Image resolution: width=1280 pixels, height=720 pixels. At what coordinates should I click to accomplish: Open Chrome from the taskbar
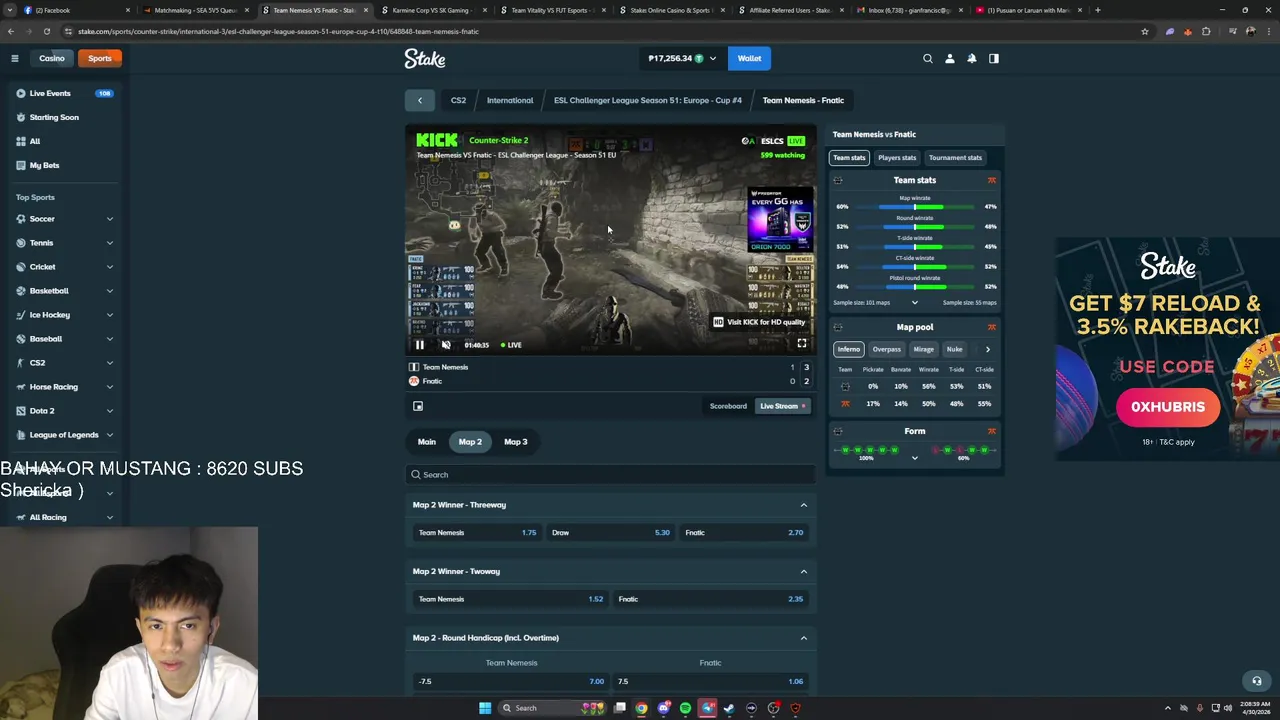click(x=641, y=708)
